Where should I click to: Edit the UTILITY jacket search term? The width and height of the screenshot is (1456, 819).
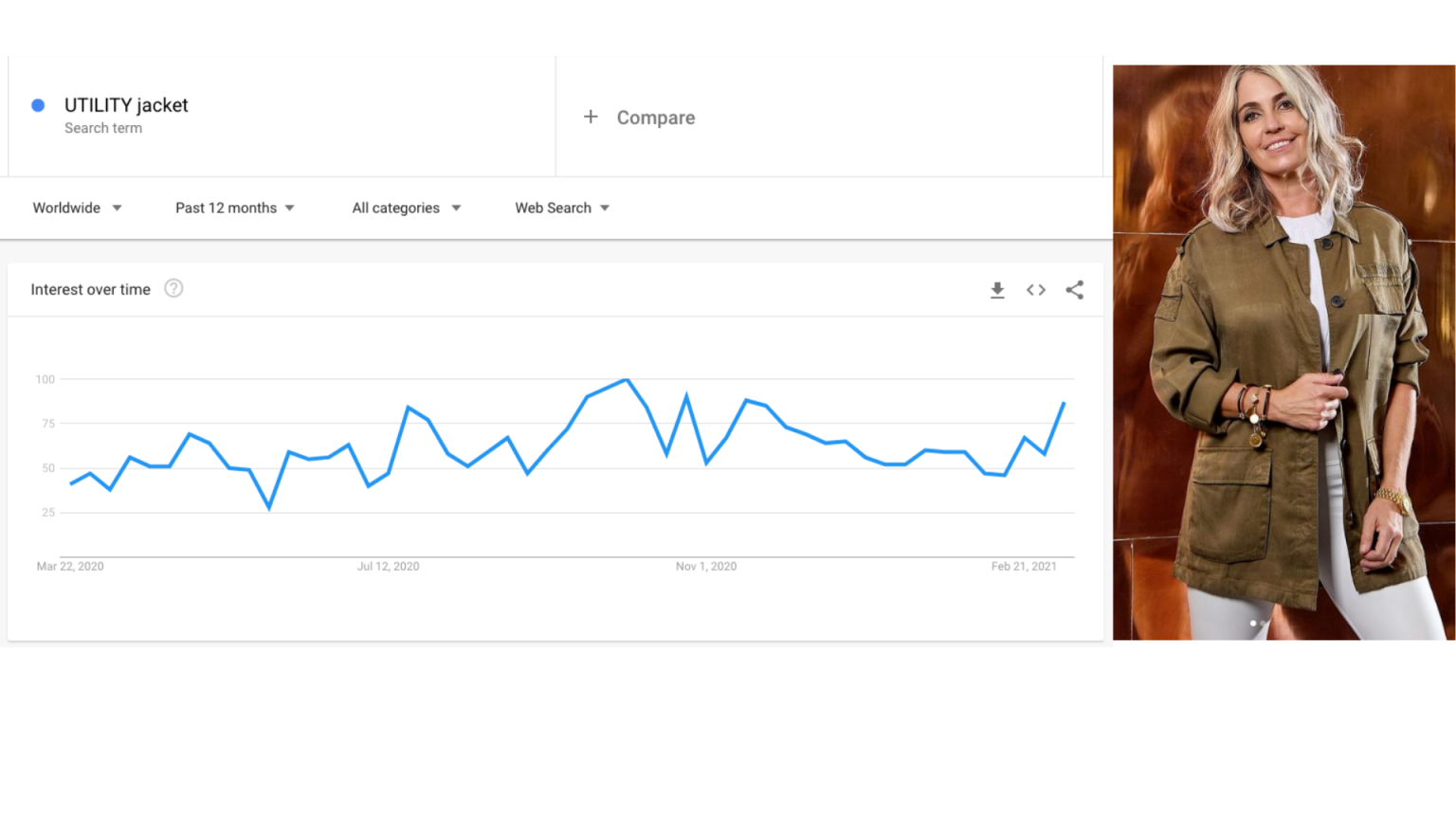tap(126, 105)
